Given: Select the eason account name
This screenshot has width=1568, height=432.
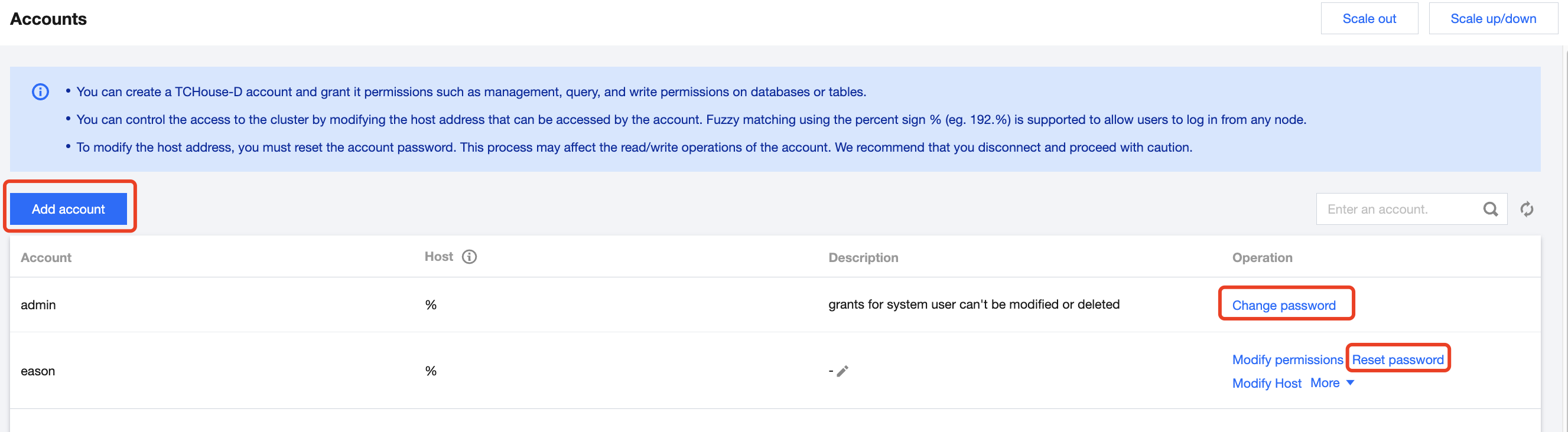Looking at the screenshot, I should pos(38,371).
